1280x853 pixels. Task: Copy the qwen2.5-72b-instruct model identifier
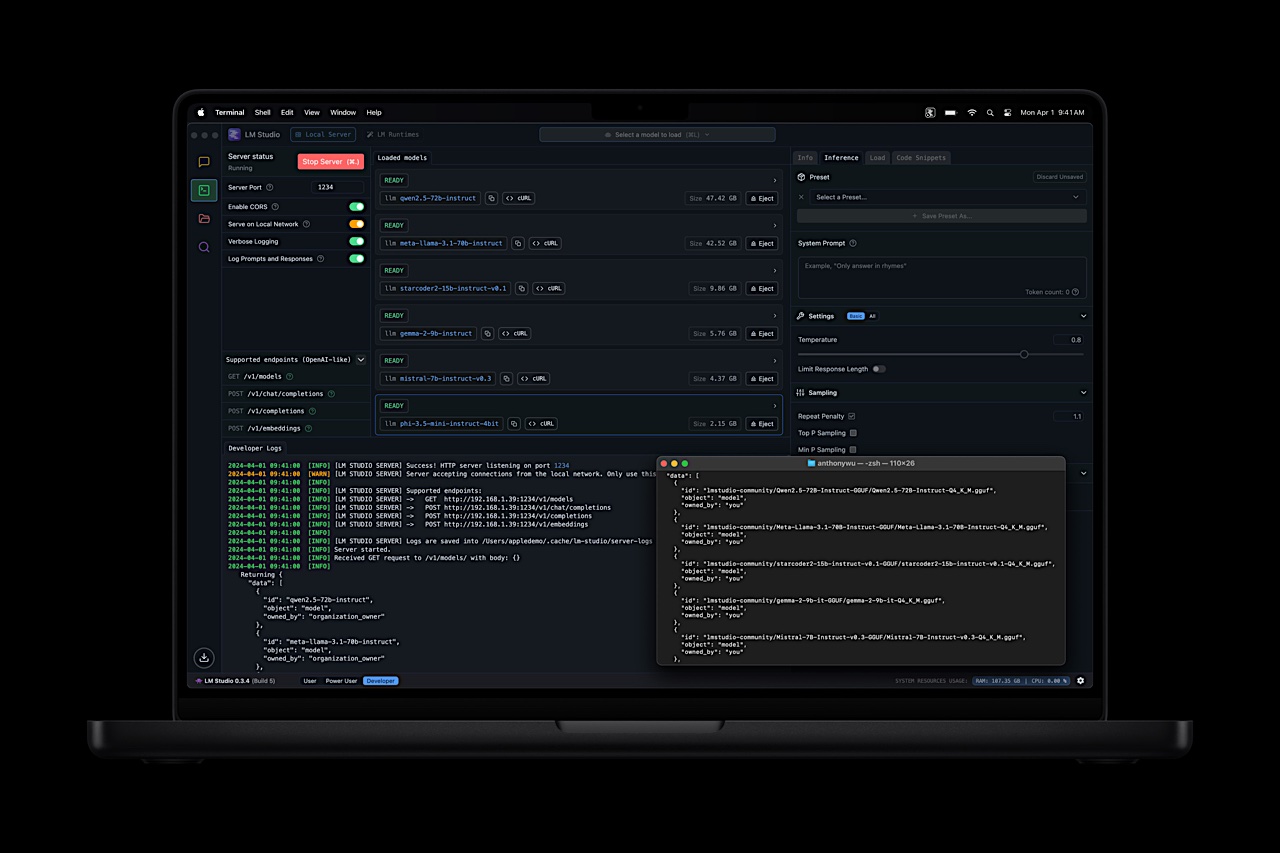(x=491, y=198)
